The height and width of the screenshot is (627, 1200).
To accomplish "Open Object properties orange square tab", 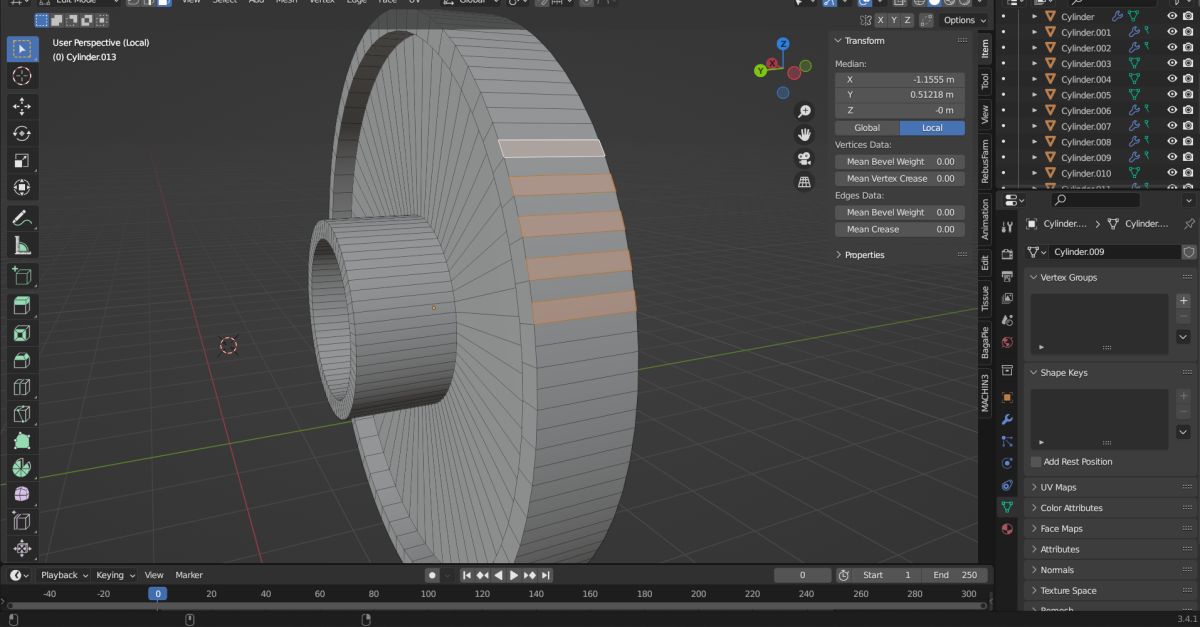I will tap(1007, 397).
